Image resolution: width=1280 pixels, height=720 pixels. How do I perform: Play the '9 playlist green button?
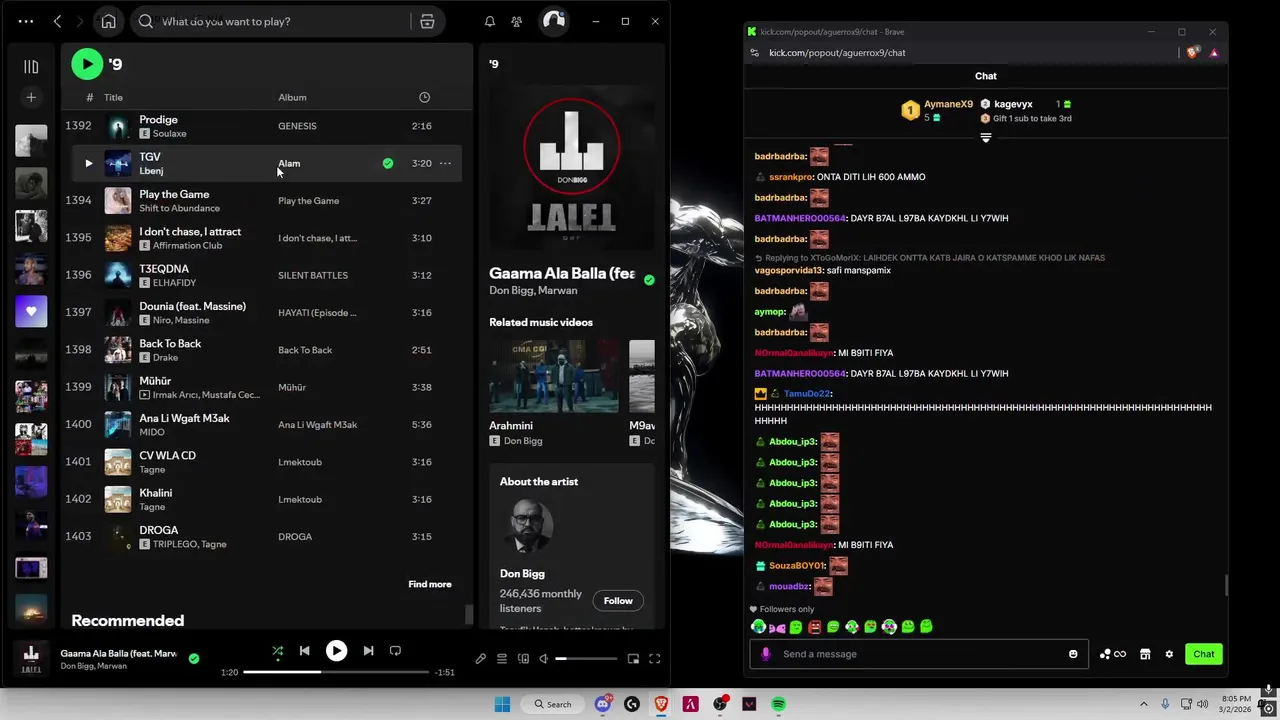[x=87, y=64]
